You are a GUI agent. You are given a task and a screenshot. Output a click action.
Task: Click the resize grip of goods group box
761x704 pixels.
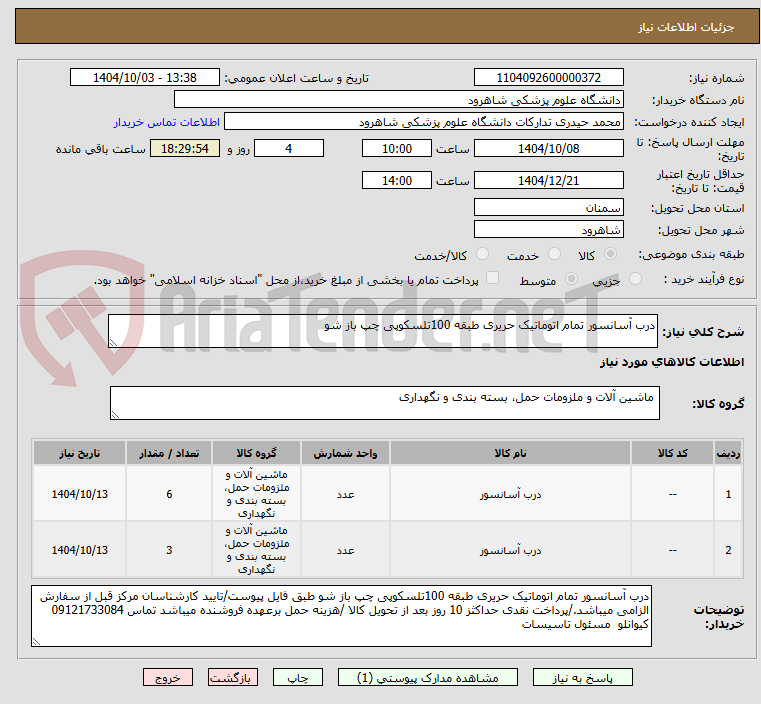point(115,414)
